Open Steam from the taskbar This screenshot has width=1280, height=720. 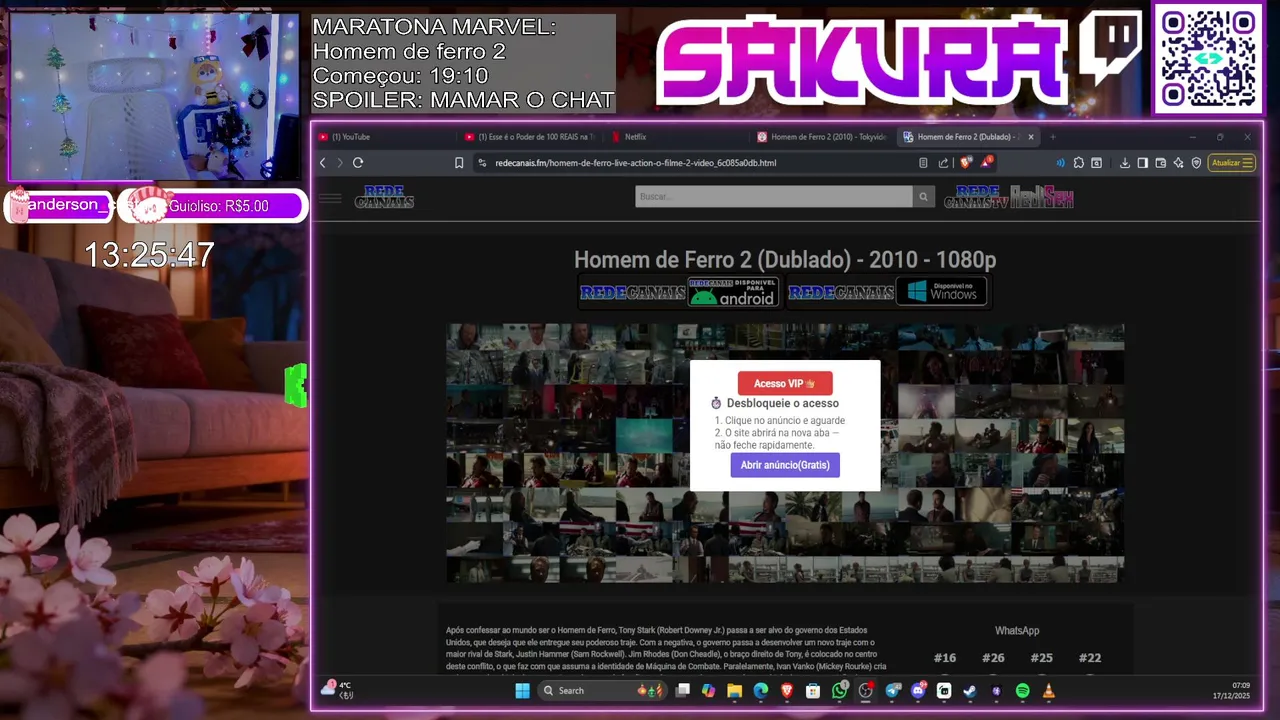(970, 691)
